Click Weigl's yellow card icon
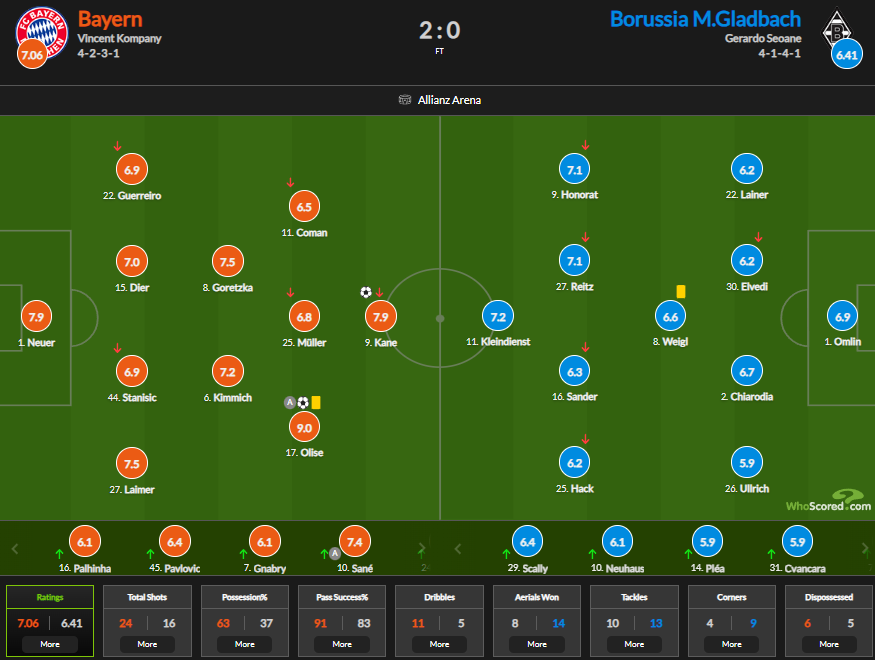This screenshot has width=875, height=660. pos(681,291)
